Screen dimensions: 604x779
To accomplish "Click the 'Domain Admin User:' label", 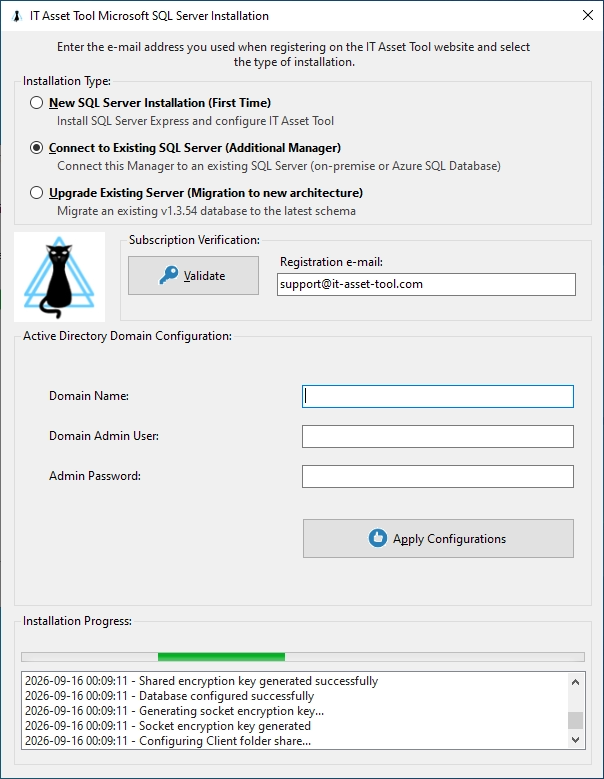I will pyautogui.click(x=104, y=436).
